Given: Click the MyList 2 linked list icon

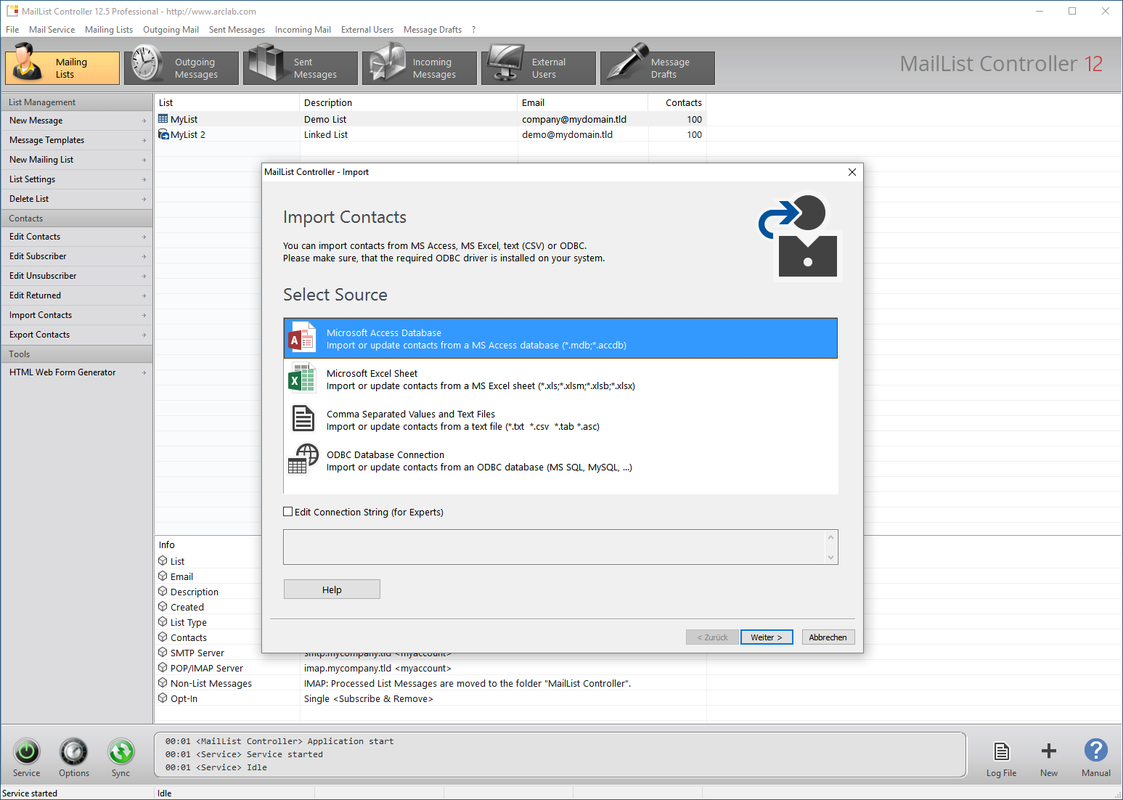Looking at the screenshot, I should click(163, 135).
